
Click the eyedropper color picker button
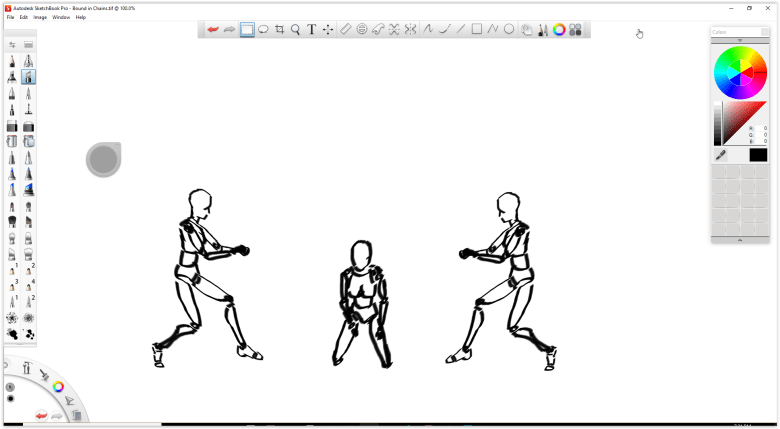tap(720, 155)
